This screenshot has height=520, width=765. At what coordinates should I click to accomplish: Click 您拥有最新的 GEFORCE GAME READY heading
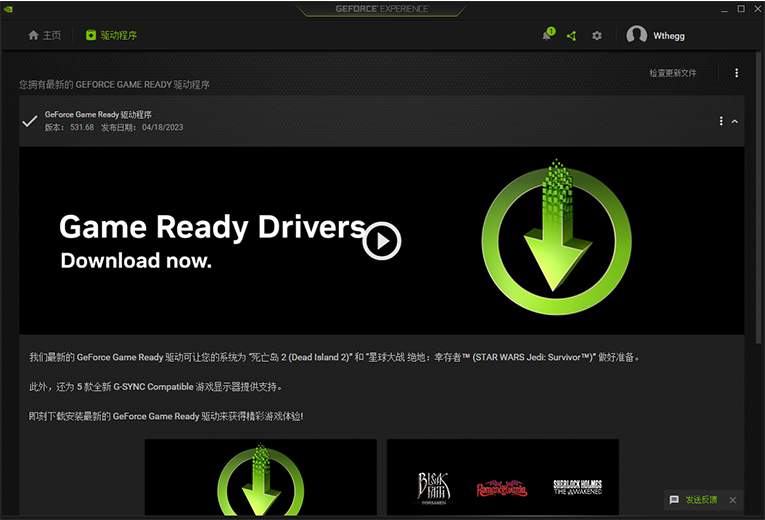coord(115,84)
